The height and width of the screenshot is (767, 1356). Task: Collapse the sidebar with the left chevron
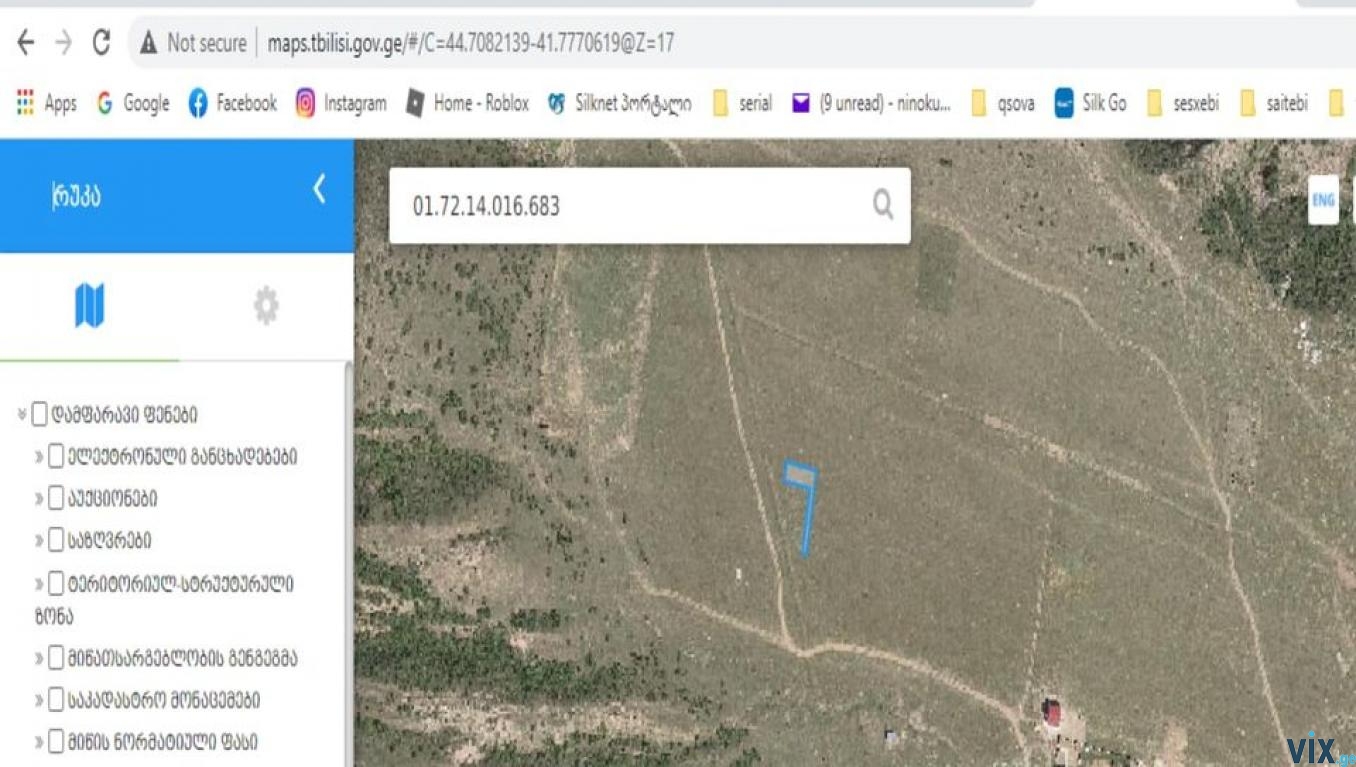(x=319, y=189)
